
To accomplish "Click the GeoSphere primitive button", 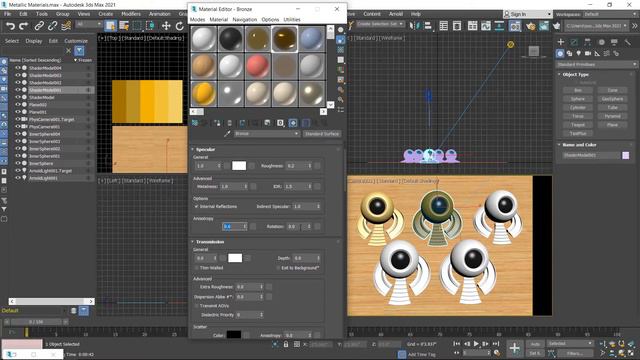I will [x=612, y=99].
